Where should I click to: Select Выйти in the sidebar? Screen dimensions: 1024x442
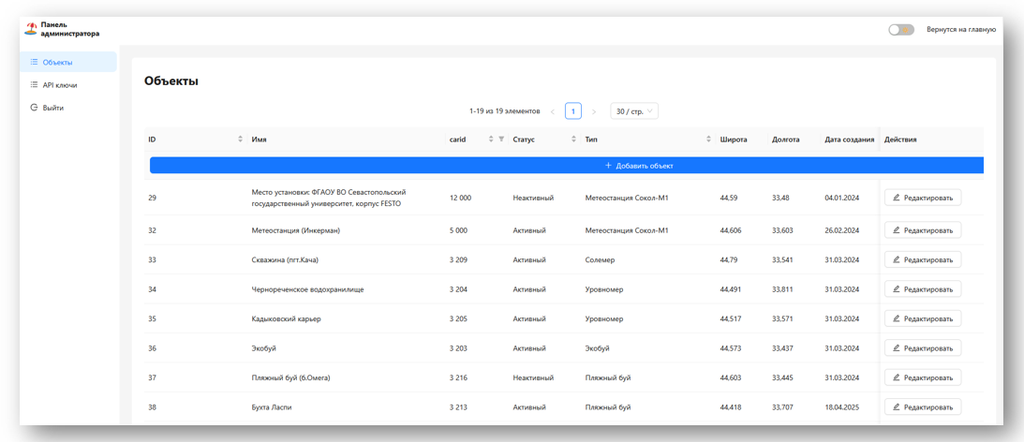point(69,108)
